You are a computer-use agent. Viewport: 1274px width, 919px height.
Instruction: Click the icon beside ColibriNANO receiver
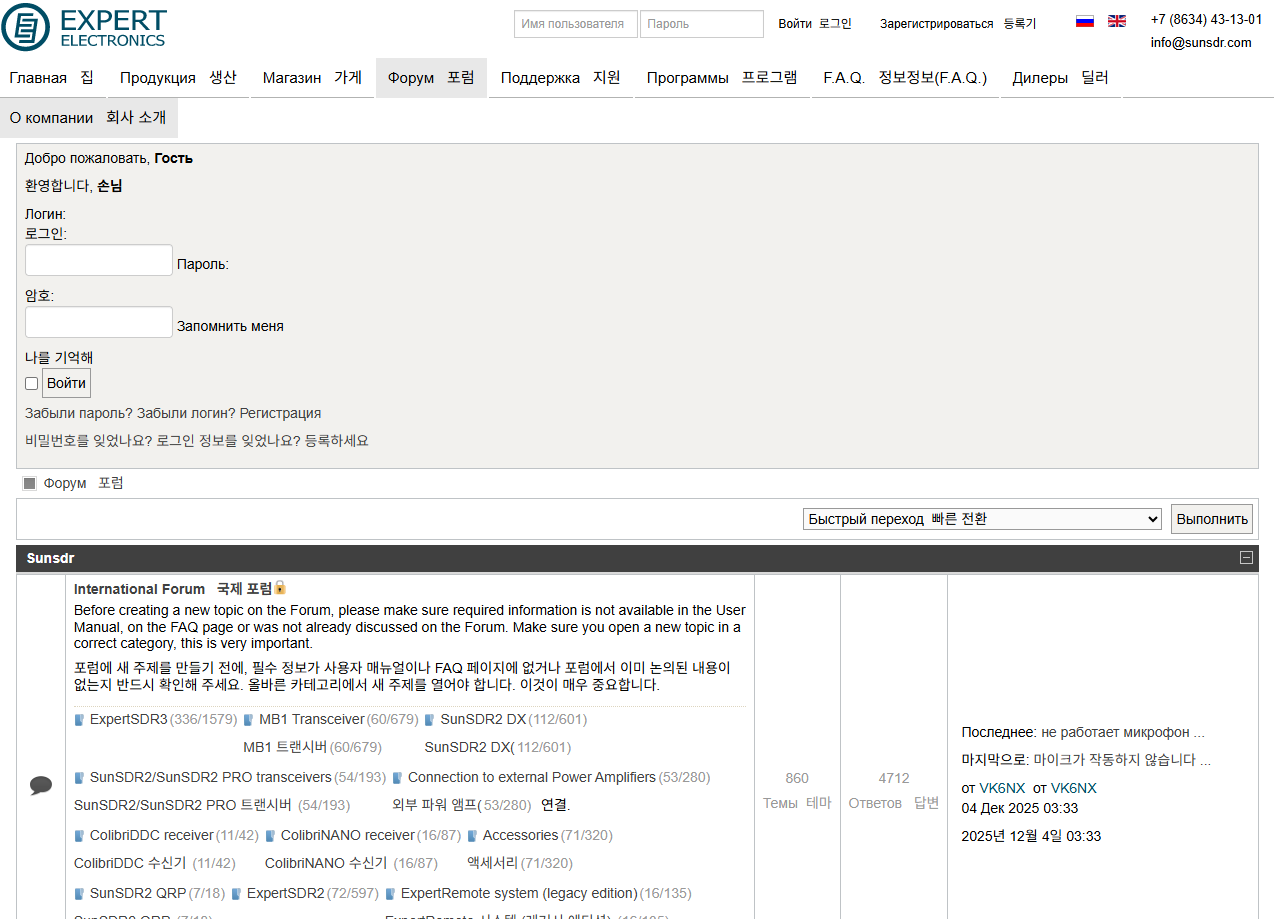point(271,836)
